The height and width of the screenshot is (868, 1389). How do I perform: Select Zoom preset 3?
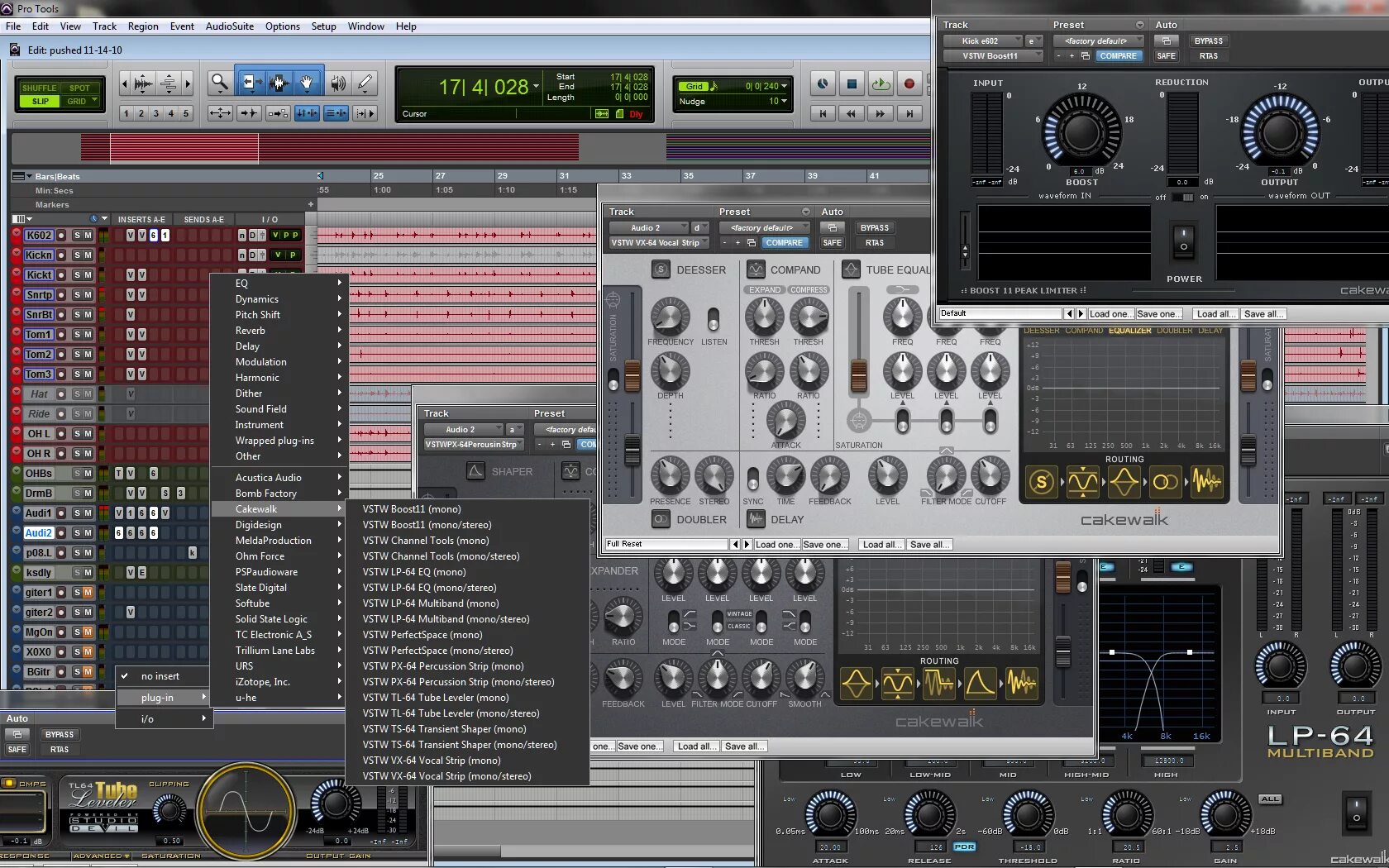pos(156,113)
